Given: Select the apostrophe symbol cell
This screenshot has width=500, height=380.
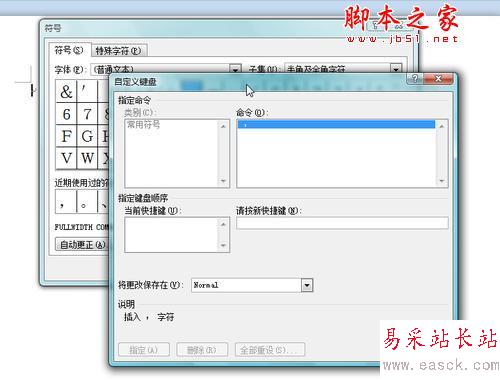Looking at the screenshot, I should 87,91.
